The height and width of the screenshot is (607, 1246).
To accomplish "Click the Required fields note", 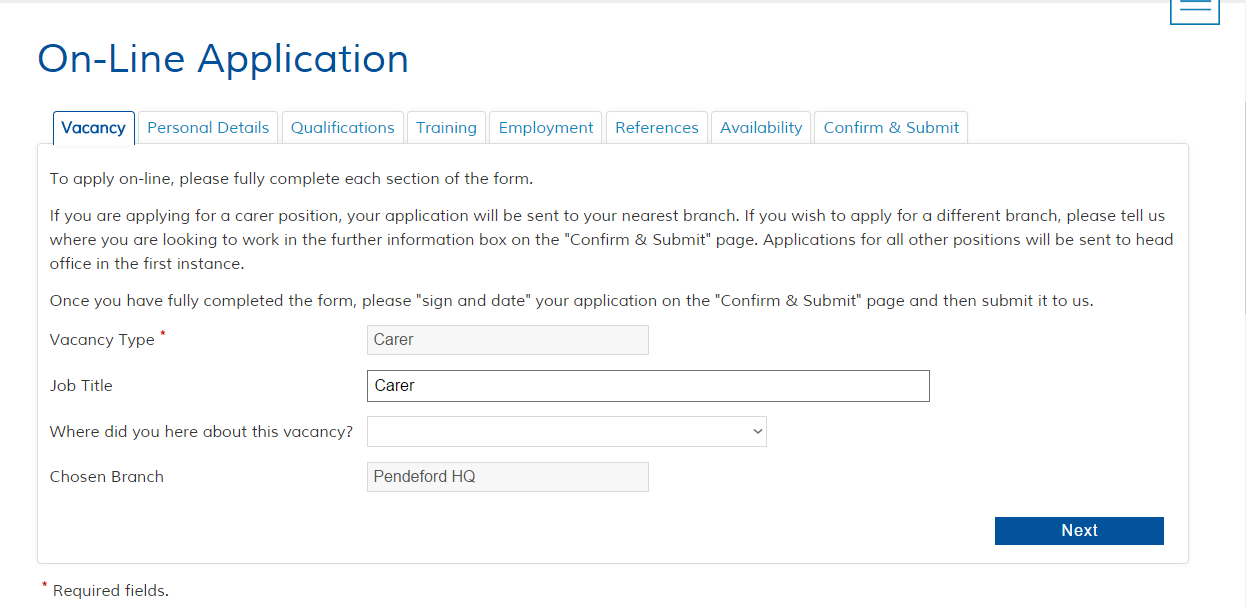I will click(x=110, y=591).
